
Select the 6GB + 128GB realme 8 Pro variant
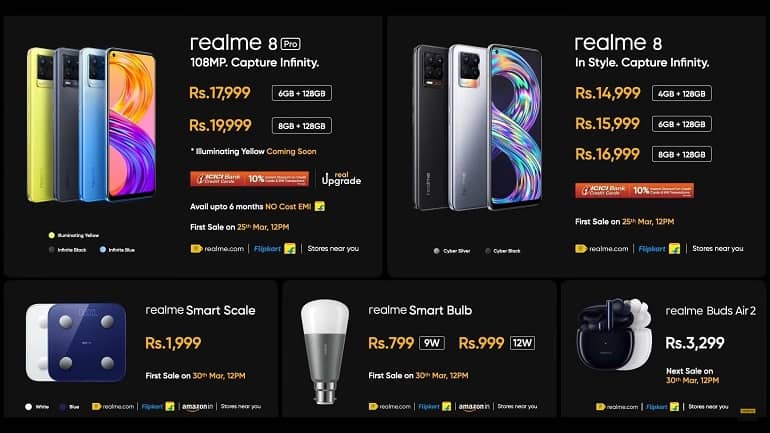coord(302,93)
